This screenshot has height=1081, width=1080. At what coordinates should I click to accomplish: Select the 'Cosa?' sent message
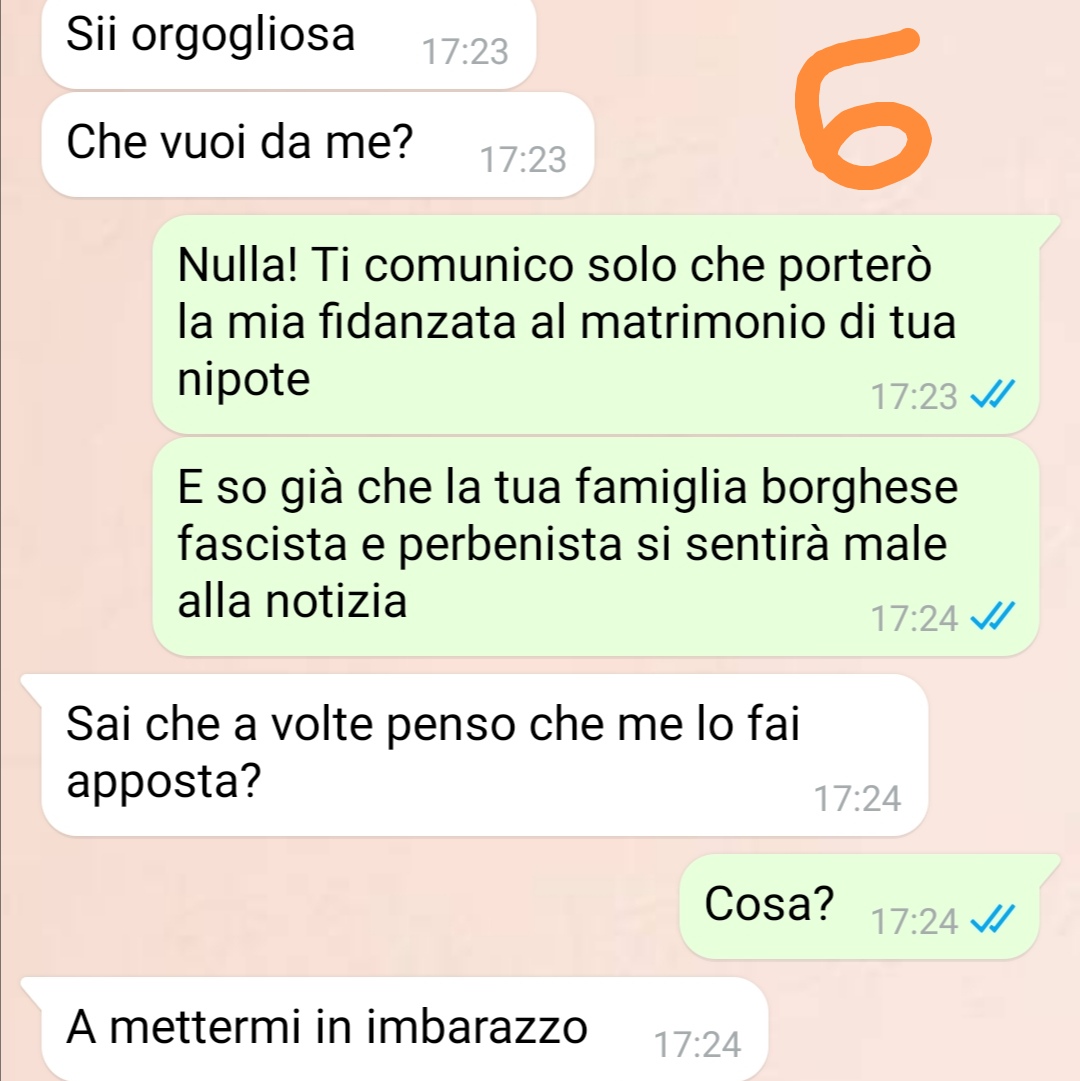[870, 907]
